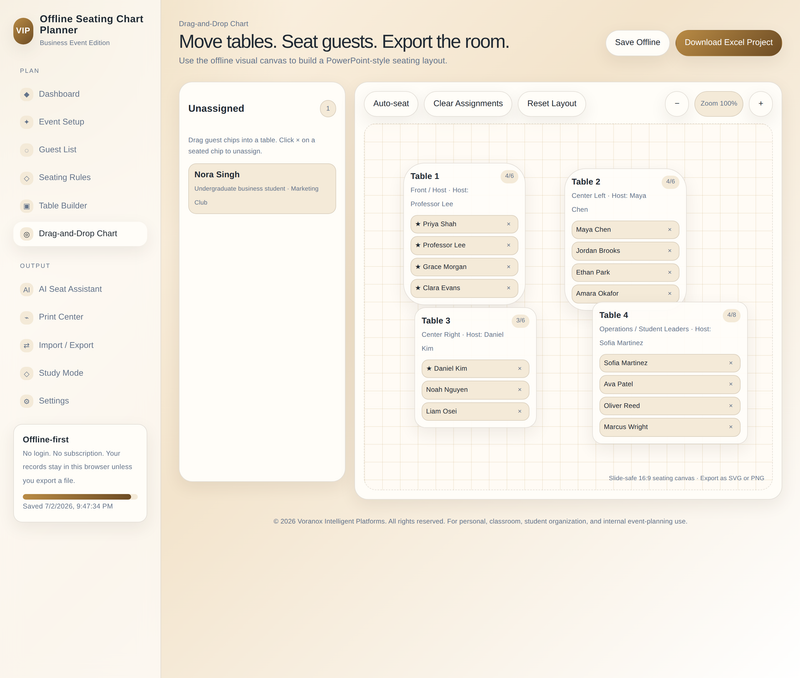Click the Import / Export arrows icon

[x=27, y=345]
